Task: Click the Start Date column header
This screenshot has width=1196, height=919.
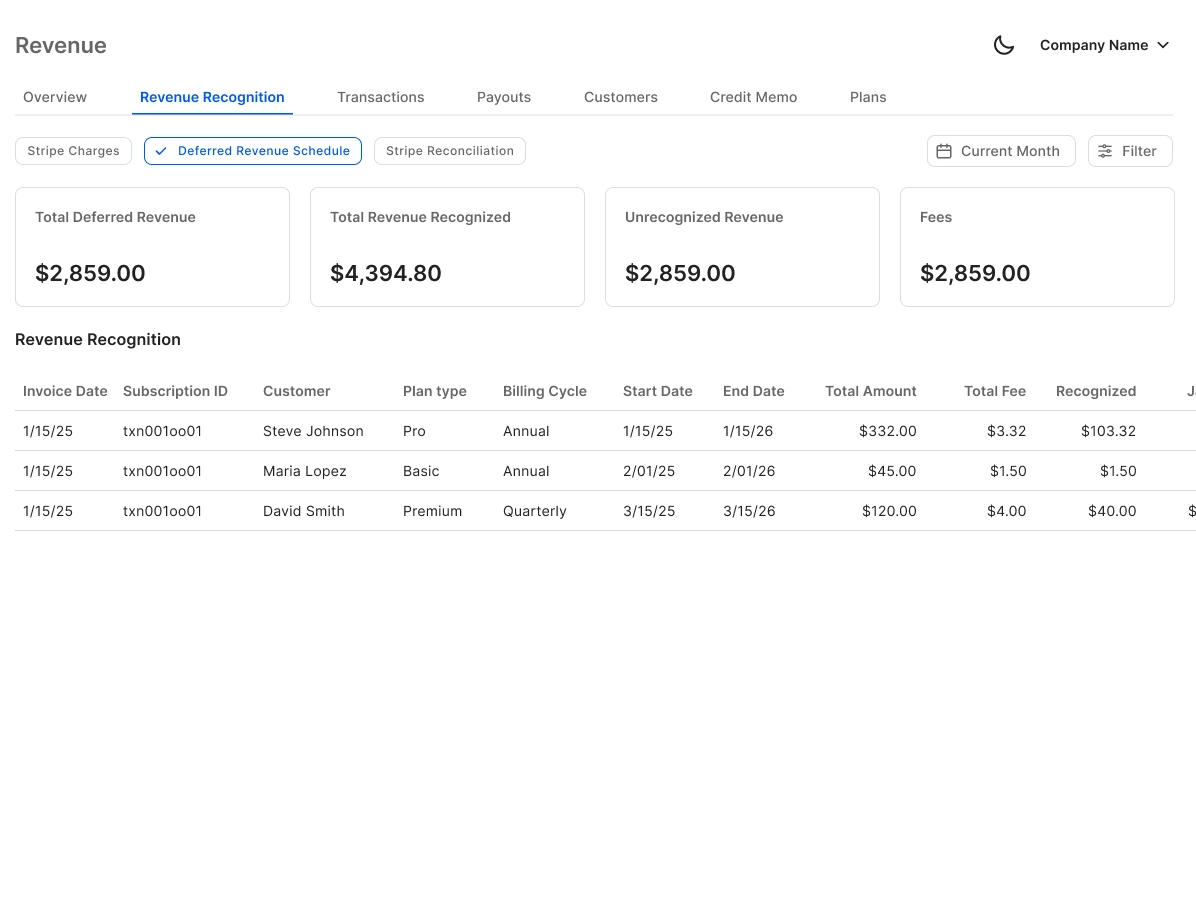Action: 657,391
